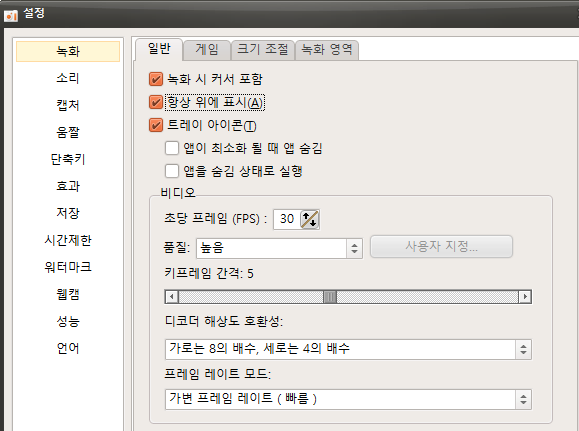Screen dimensions: 579x431
Task: Open the 워터마크 settings category
Action: [68, 267]
